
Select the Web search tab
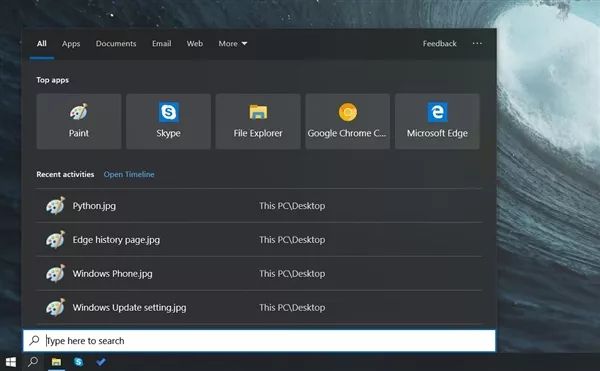tap(195, 44)
